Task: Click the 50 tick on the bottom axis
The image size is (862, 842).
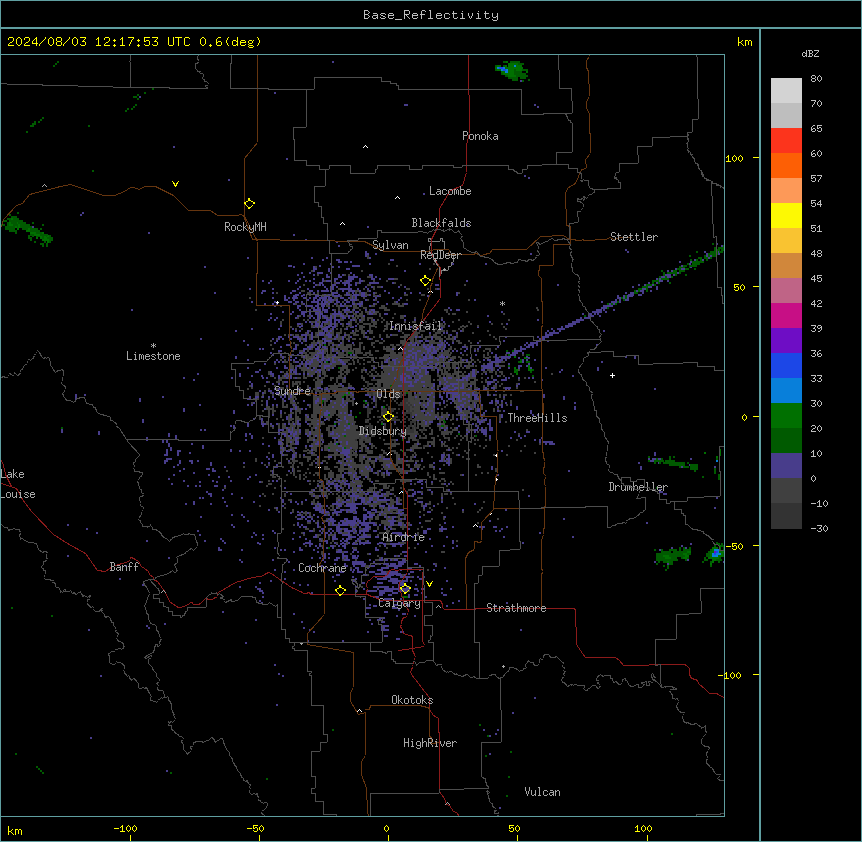Action: [x=514, y=828]
